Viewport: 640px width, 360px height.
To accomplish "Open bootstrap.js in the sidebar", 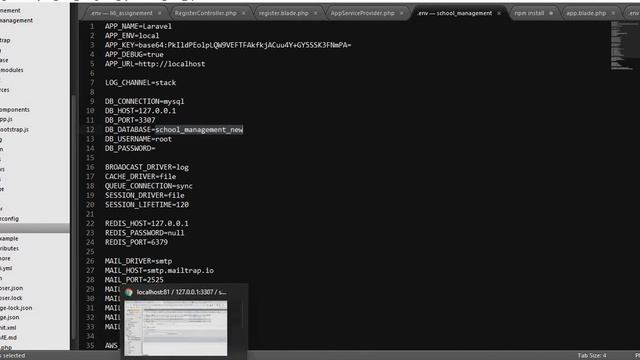I will pos(14,129).
